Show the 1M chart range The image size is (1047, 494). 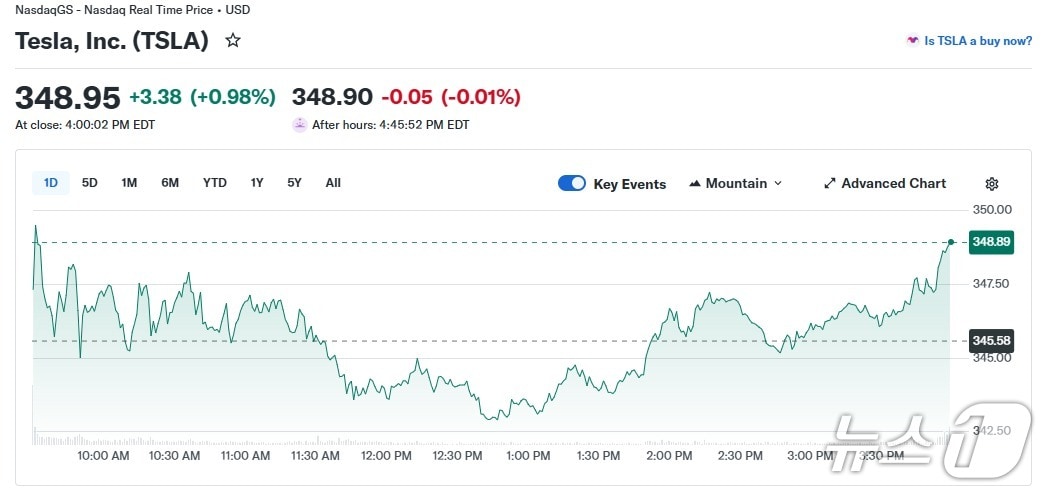click(x=129, y=183)
